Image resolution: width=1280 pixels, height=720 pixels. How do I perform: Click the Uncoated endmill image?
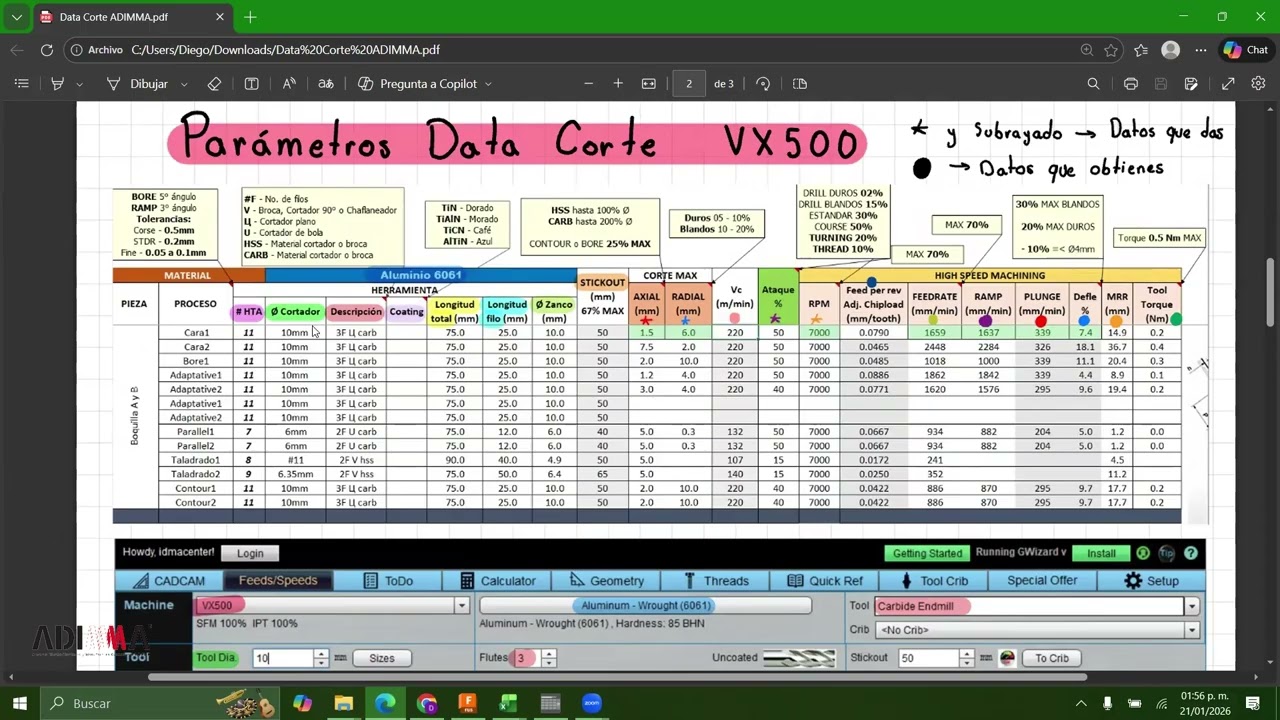point(799,658)
